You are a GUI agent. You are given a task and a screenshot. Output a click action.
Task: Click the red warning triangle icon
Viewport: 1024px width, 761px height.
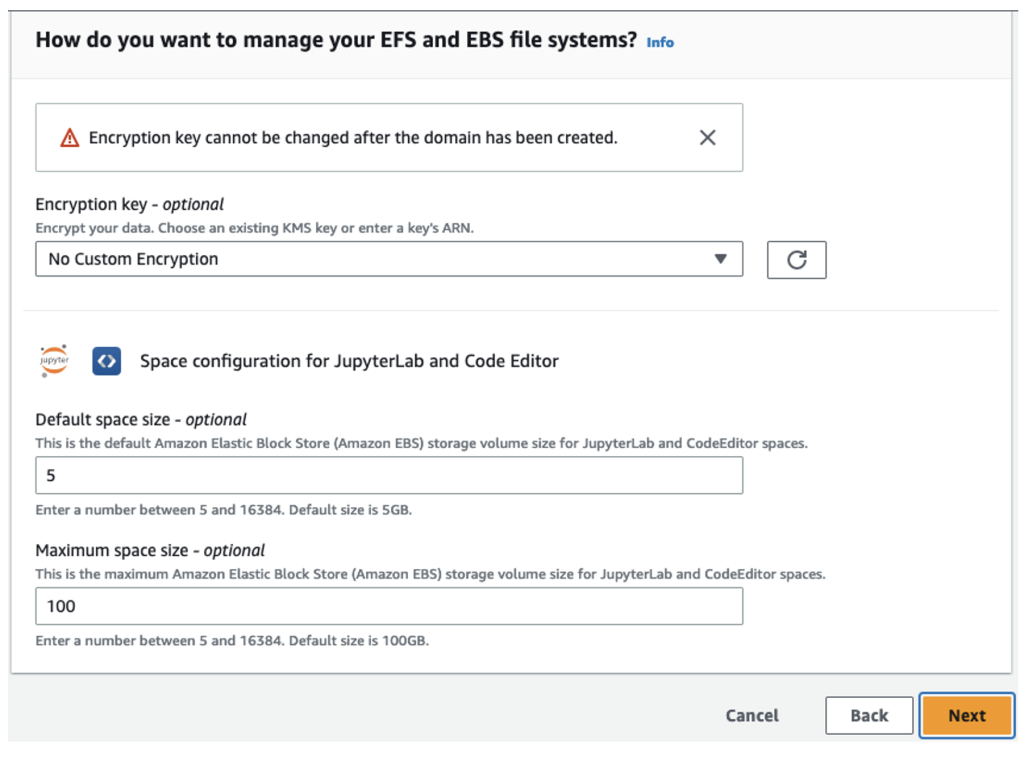point(69,138)
